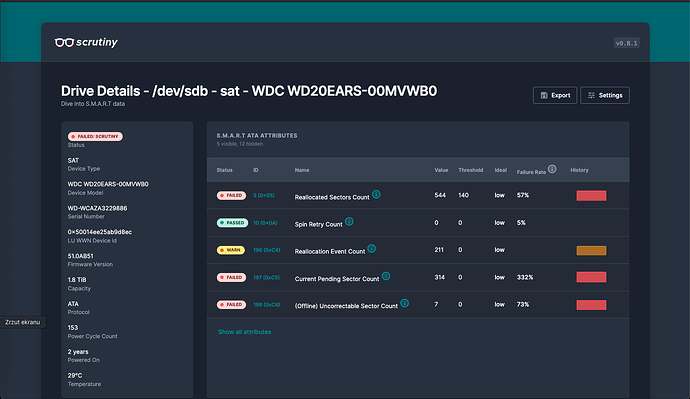Click the ID column header

256,170
